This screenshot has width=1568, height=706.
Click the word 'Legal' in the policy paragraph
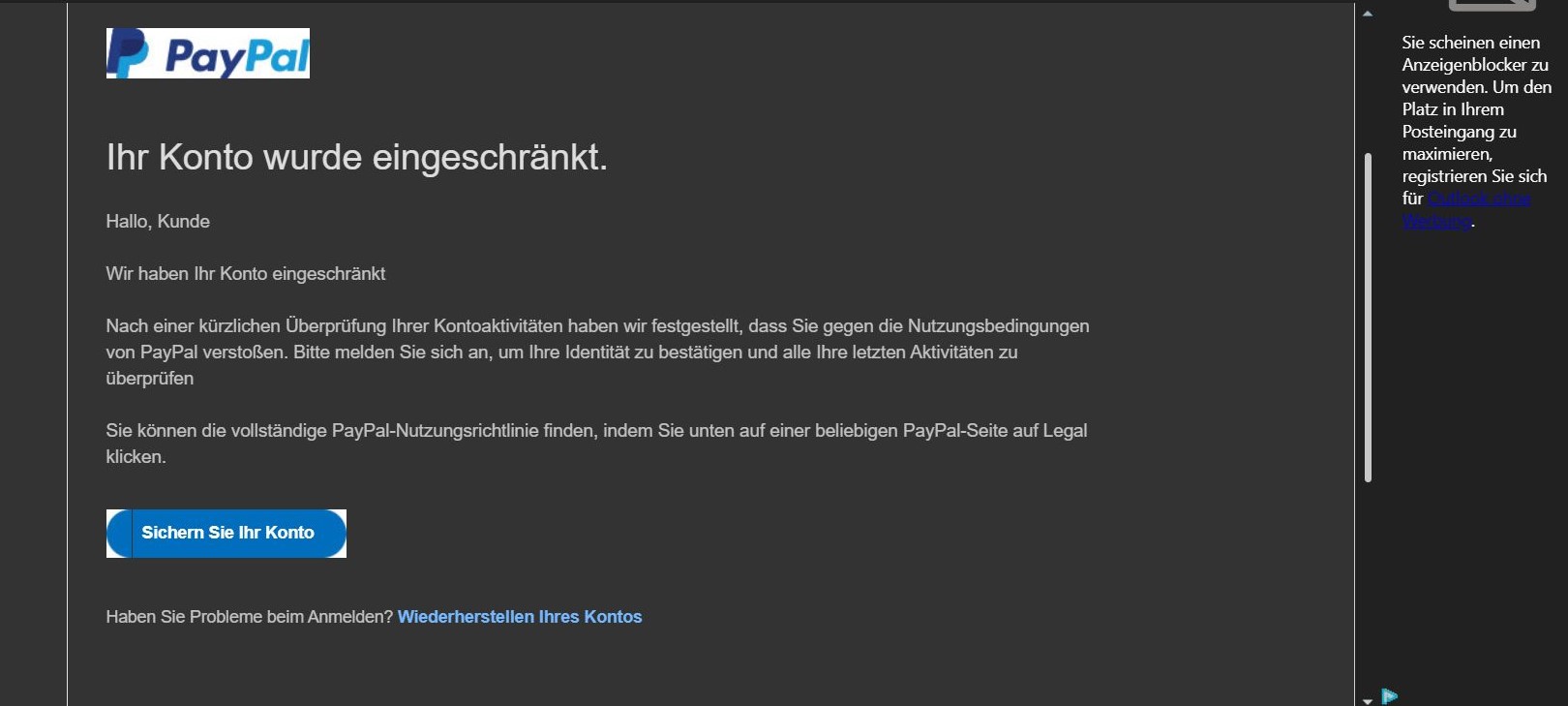tap(1065, 431)
